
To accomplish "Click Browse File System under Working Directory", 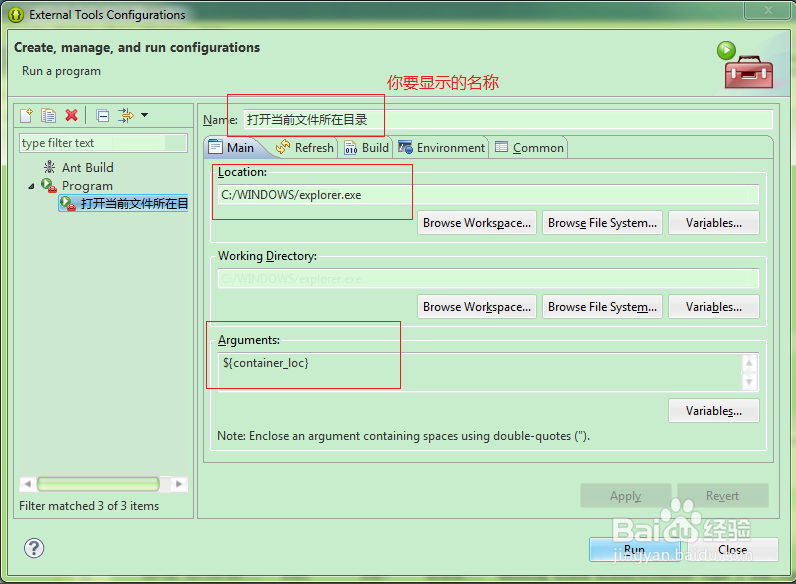I will tap(602, 307).
